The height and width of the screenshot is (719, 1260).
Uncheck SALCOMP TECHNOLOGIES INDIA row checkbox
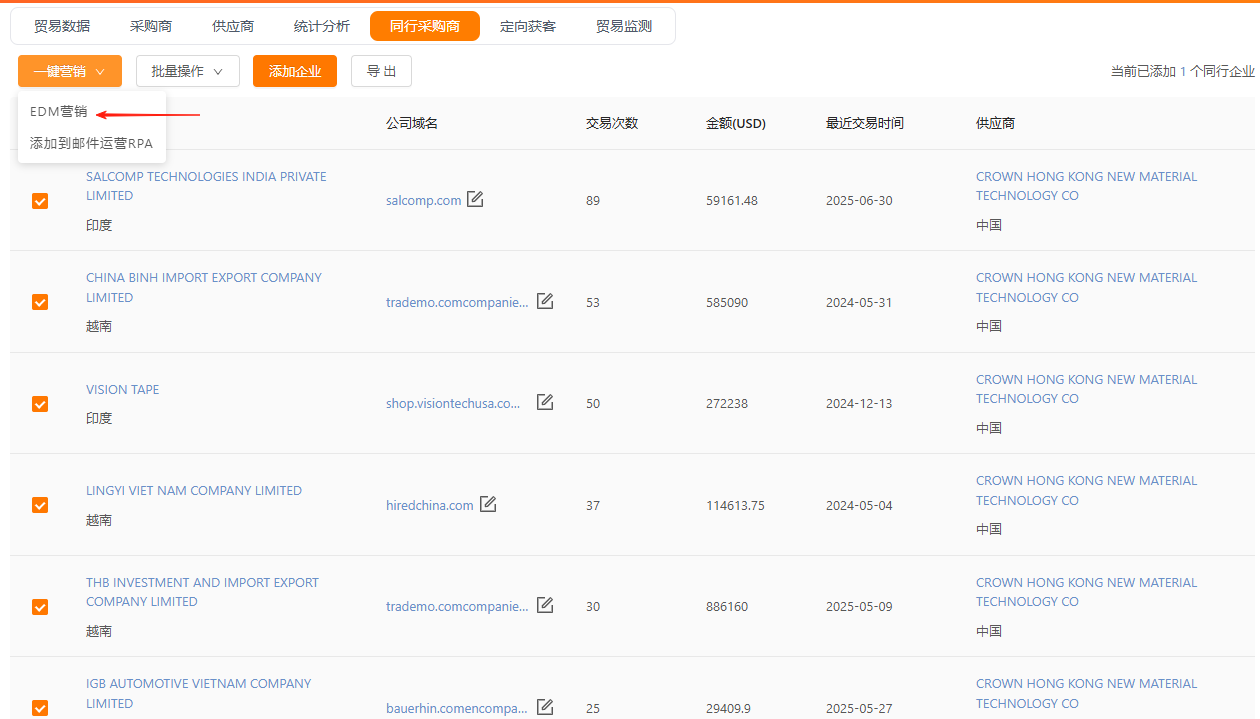click(40, 201)
